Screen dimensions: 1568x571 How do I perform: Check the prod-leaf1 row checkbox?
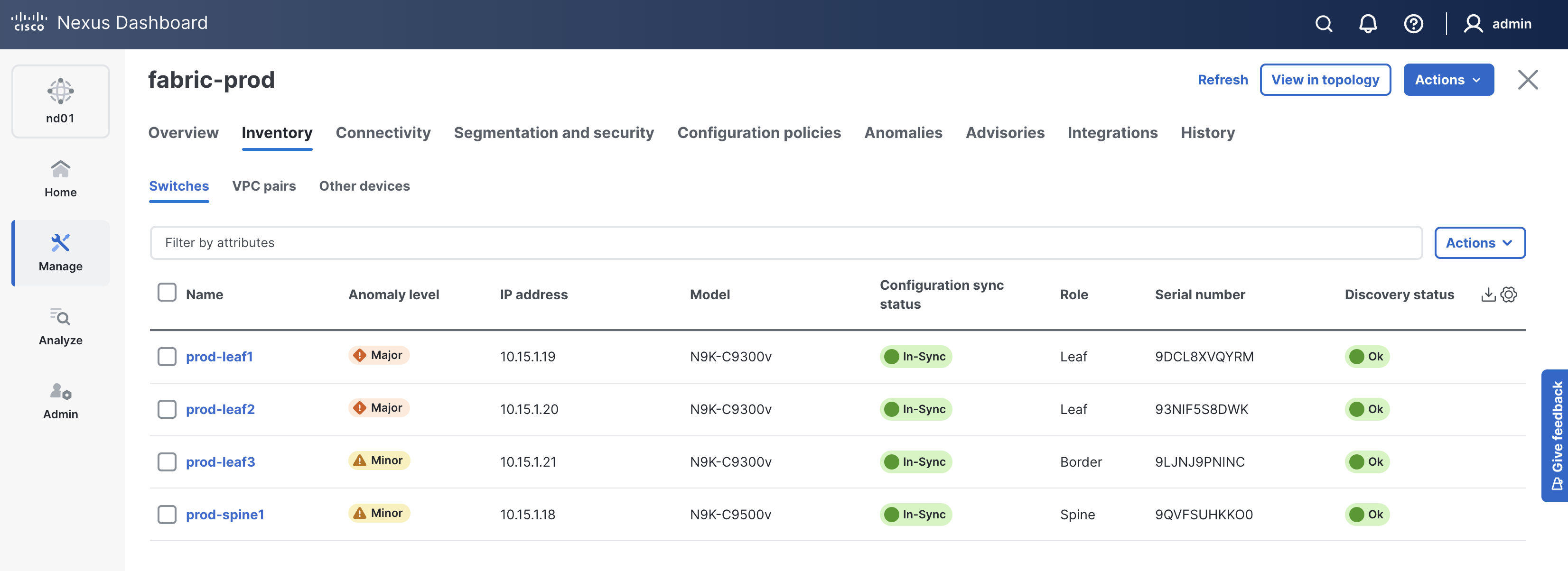tap(167, 356)
